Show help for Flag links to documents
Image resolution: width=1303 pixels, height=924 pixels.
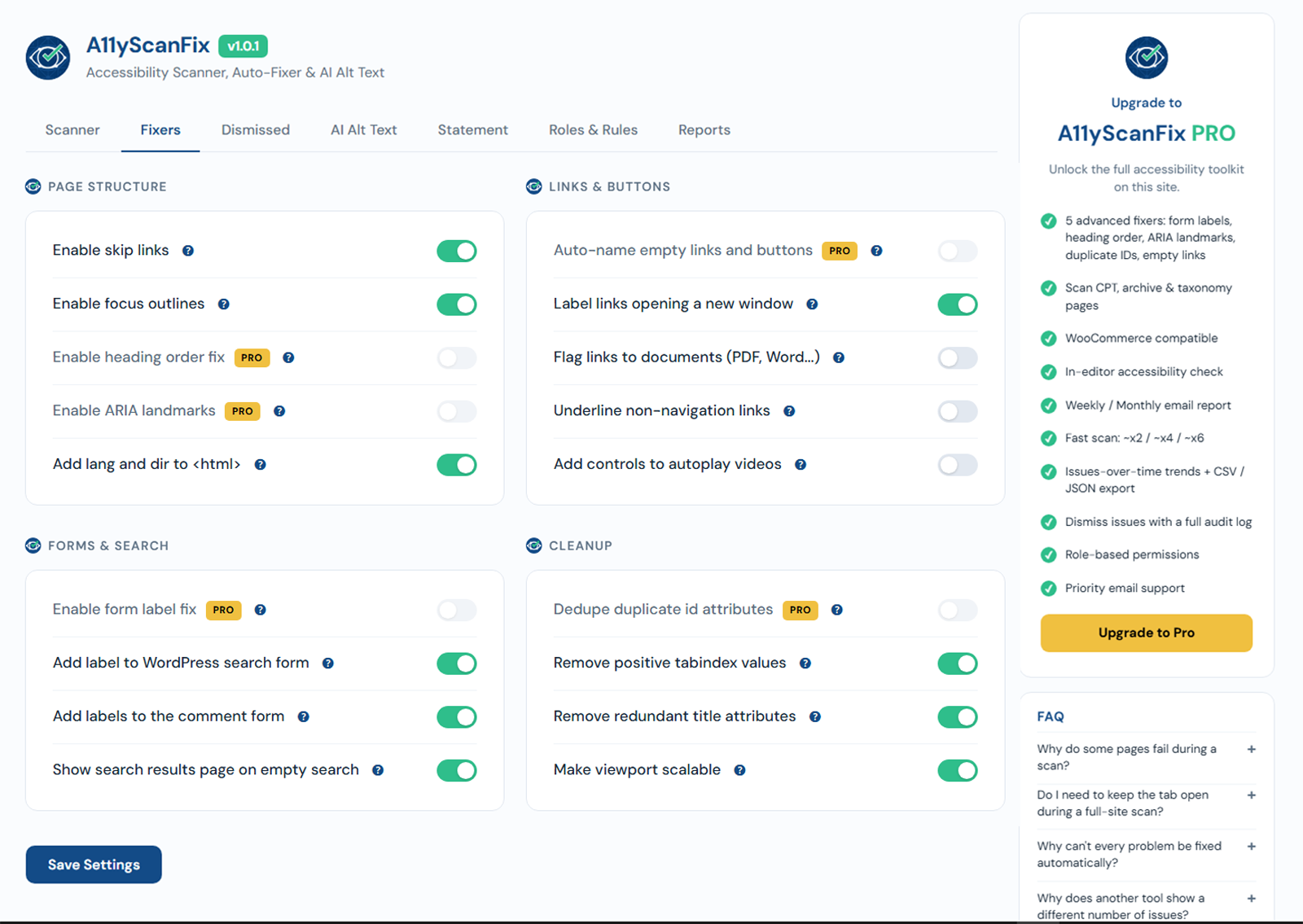[839, 357]
